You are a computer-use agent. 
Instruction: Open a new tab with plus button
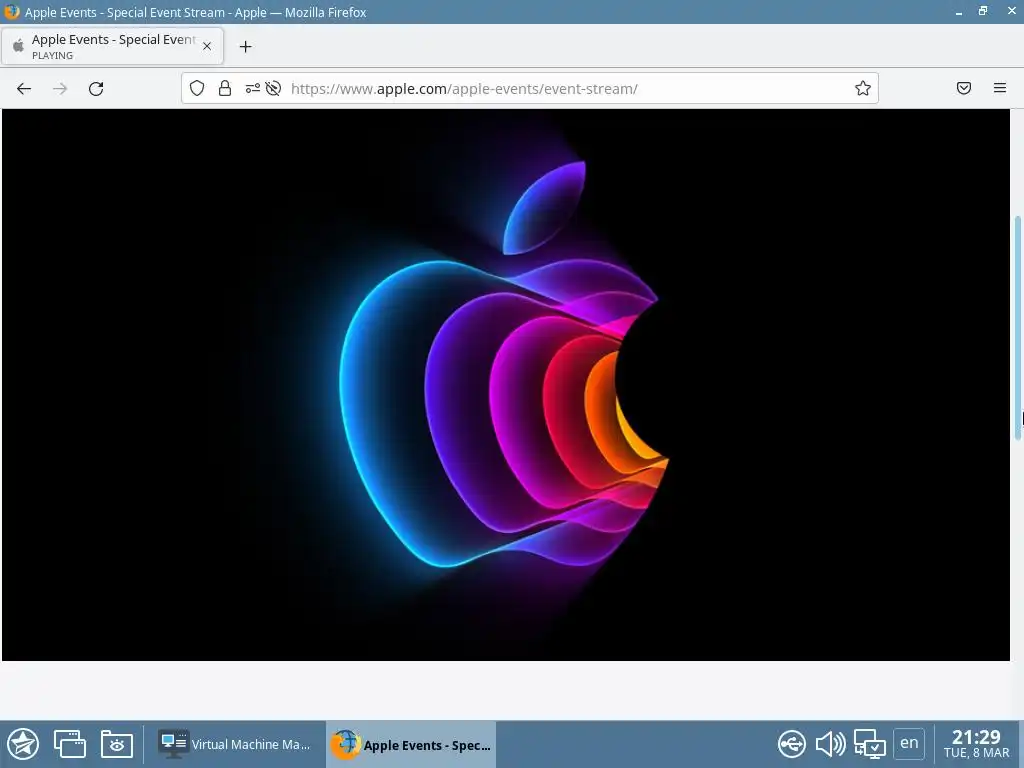point(246,46)
